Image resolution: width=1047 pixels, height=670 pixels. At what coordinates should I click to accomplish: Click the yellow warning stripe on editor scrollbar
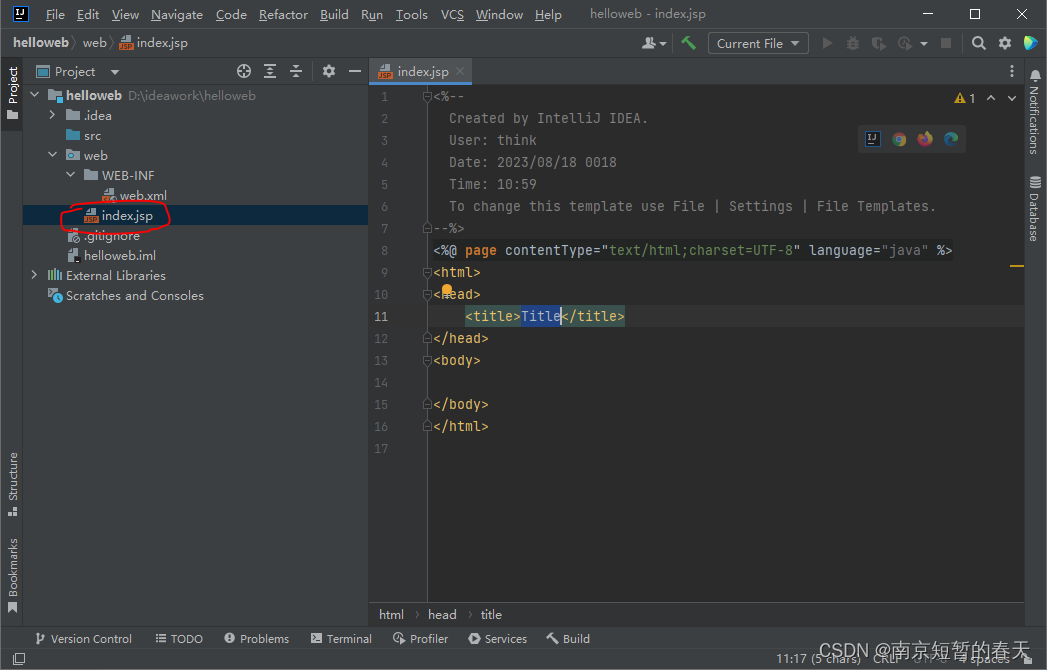(1016, 266)
